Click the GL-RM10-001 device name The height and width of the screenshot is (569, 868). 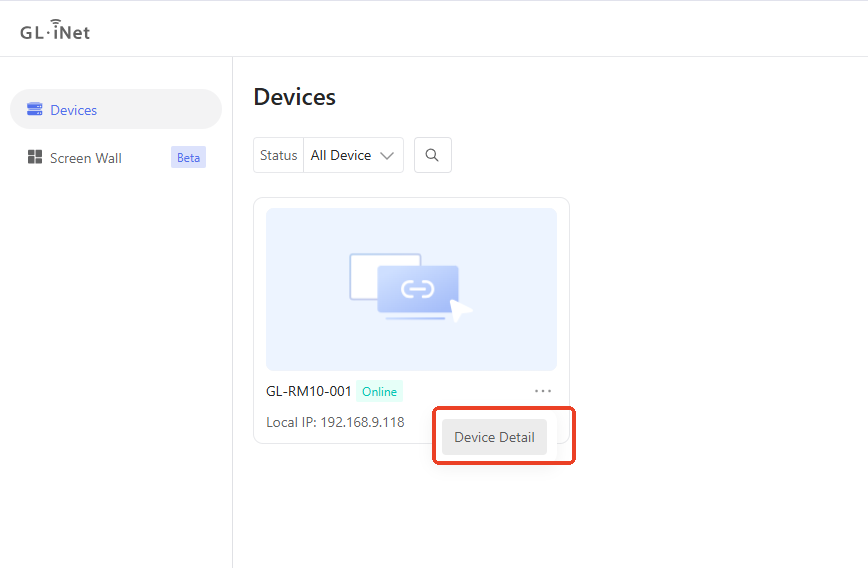308,391
